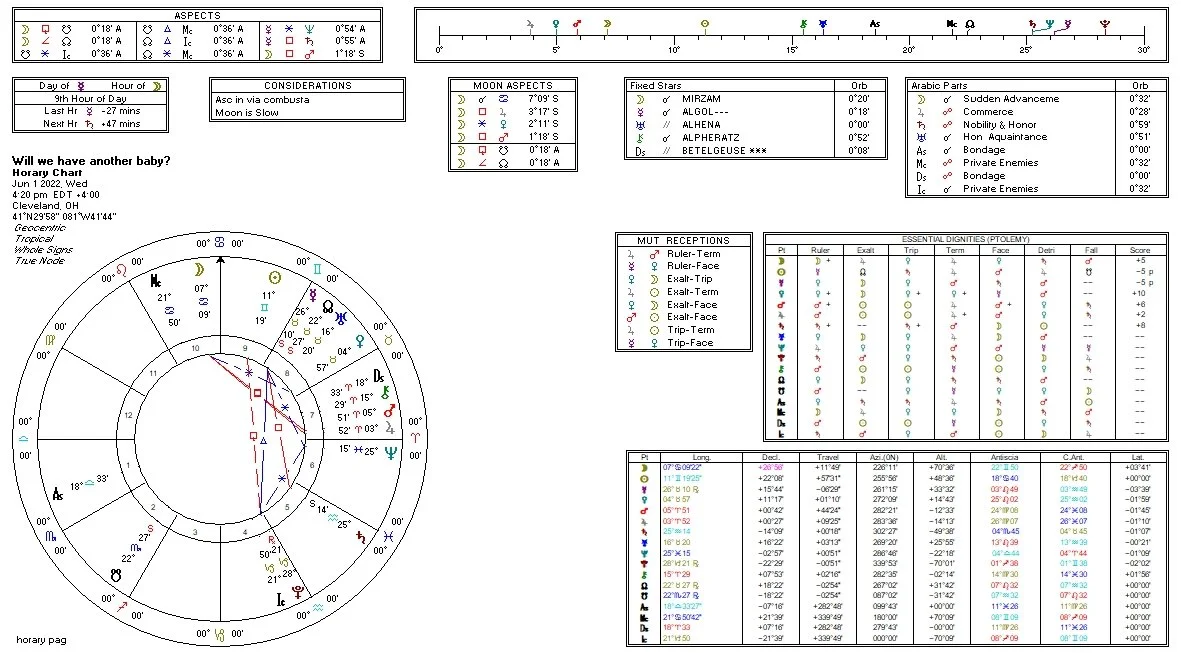Click the 'Cleveland, OH' location text
Image resolution: width=1181 pixels, height=653 pixels.
click(45, 206)
